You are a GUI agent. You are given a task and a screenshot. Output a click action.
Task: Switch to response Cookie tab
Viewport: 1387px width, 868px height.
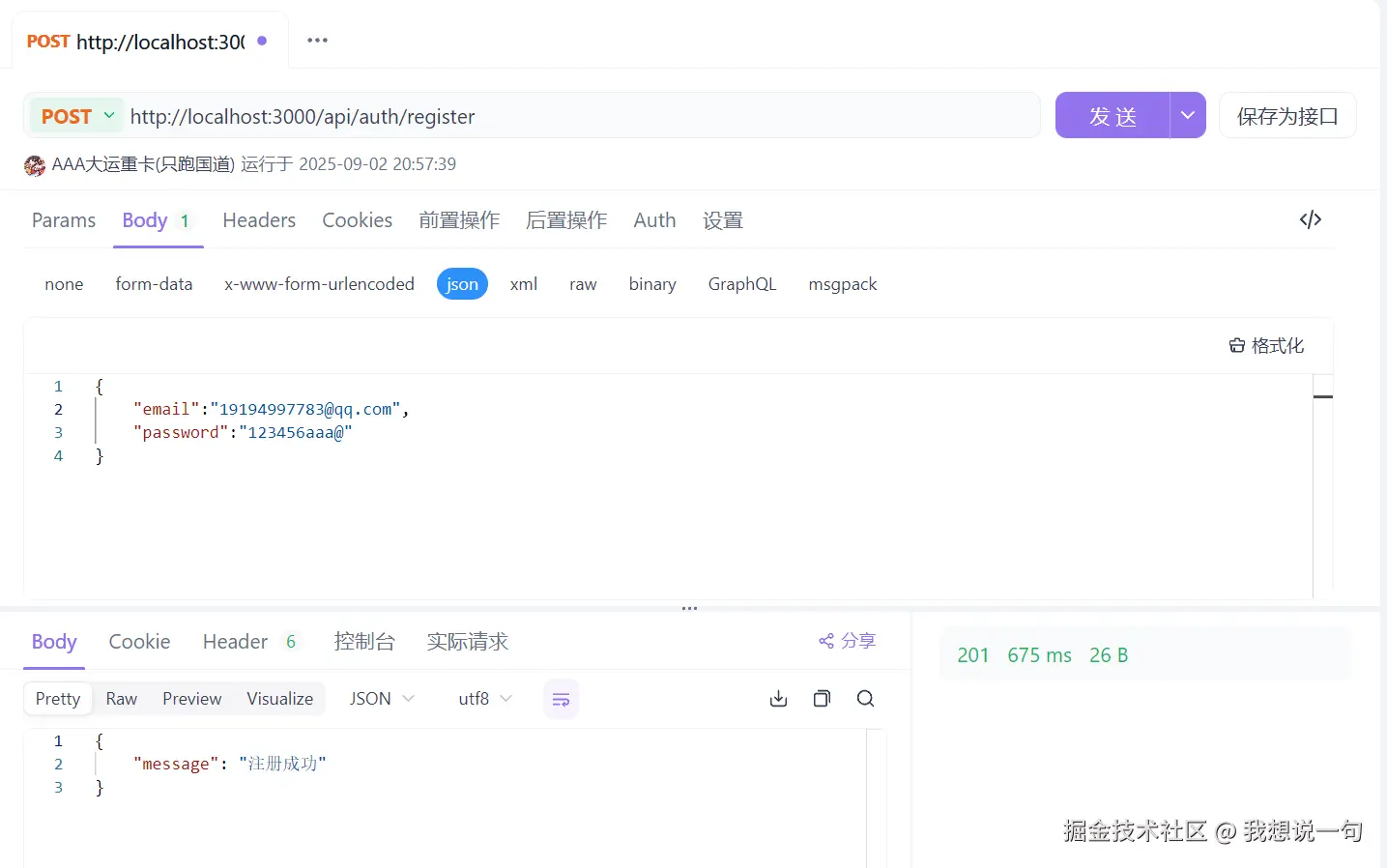pos(139,642)
